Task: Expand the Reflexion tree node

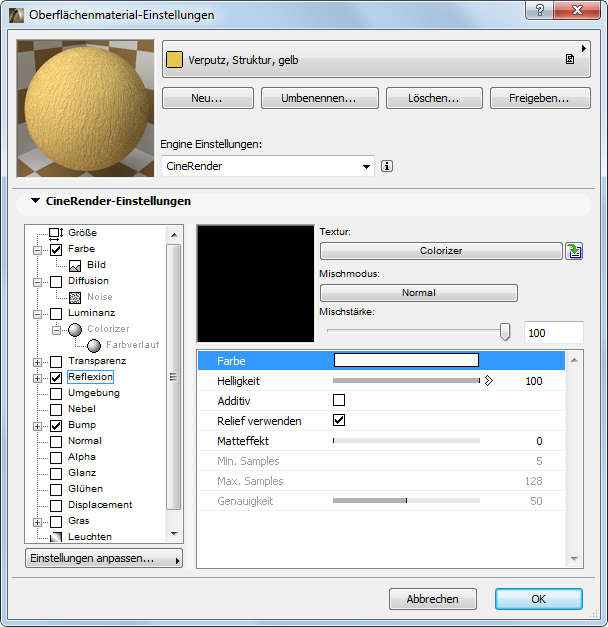Action: coord(37,378)
